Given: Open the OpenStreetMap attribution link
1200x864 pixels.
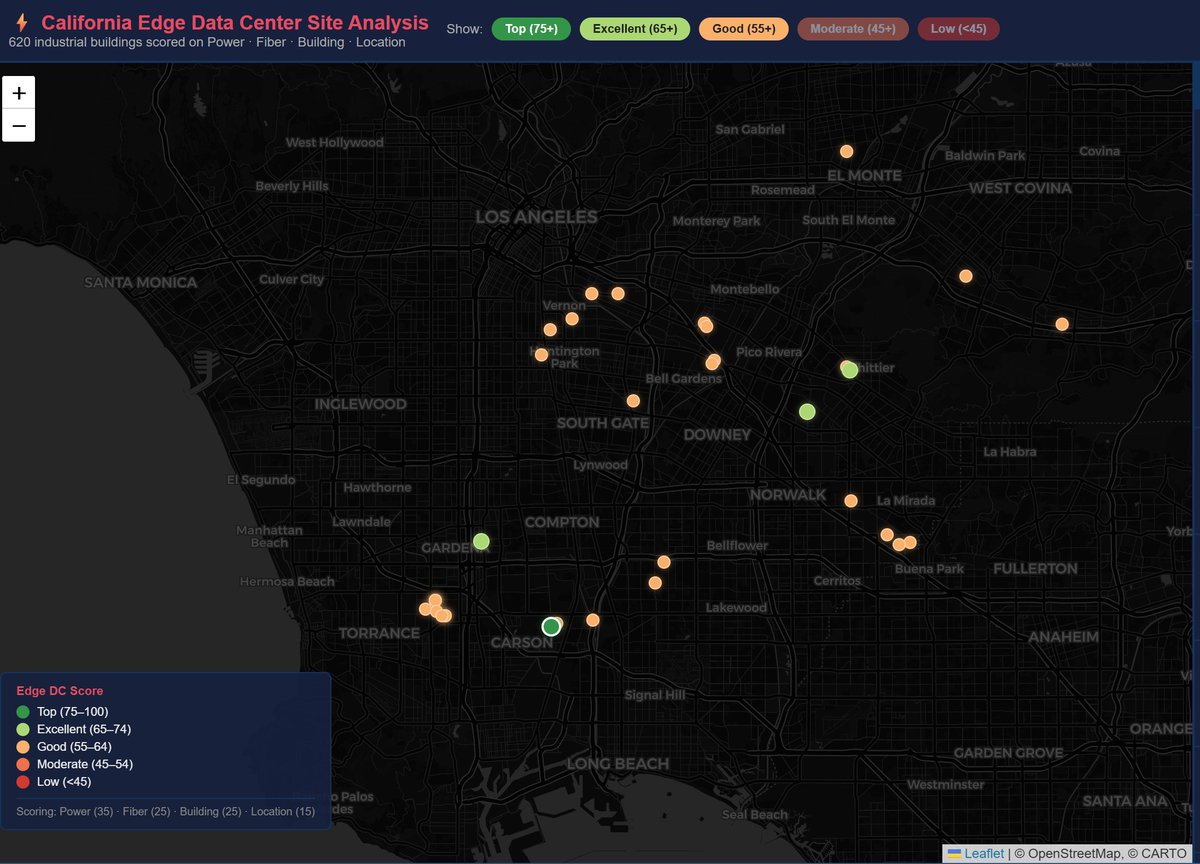Looking at the screenshot, I should 1069,854.
